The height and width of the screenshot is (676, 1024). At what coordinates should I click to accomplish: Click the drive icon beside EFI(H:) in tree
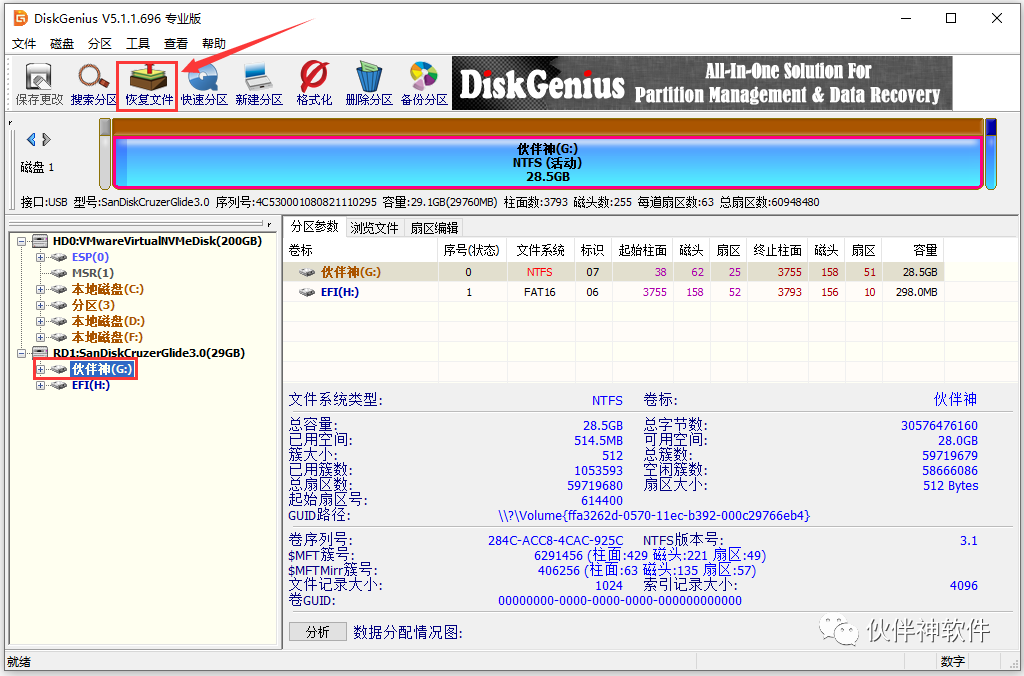(59, 385)
